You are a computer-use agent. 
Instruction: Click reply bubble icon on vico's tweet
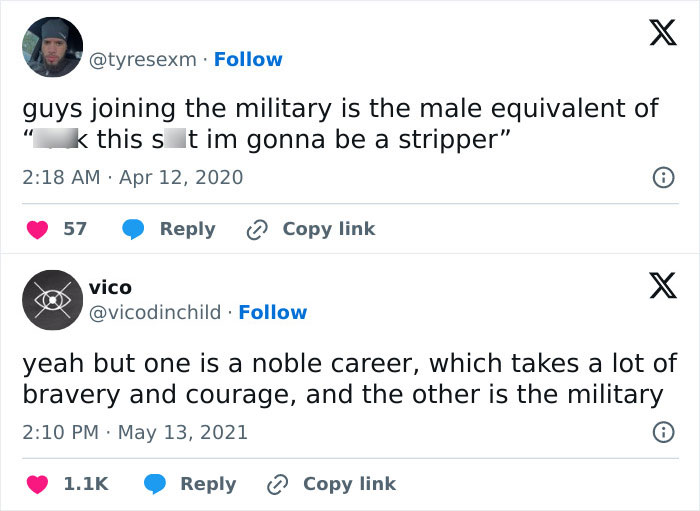tap(154, 483)
